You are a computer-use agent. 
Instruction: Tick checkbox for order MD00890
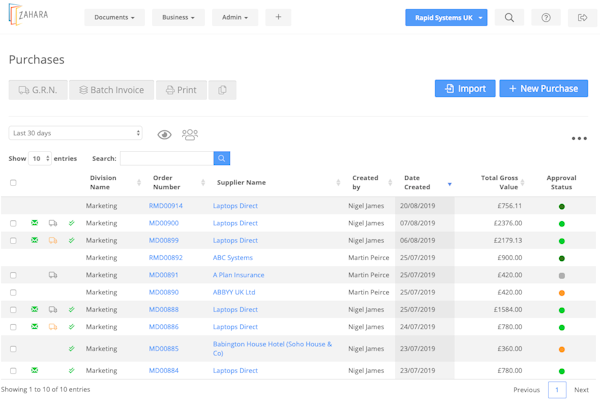point(13,292)
